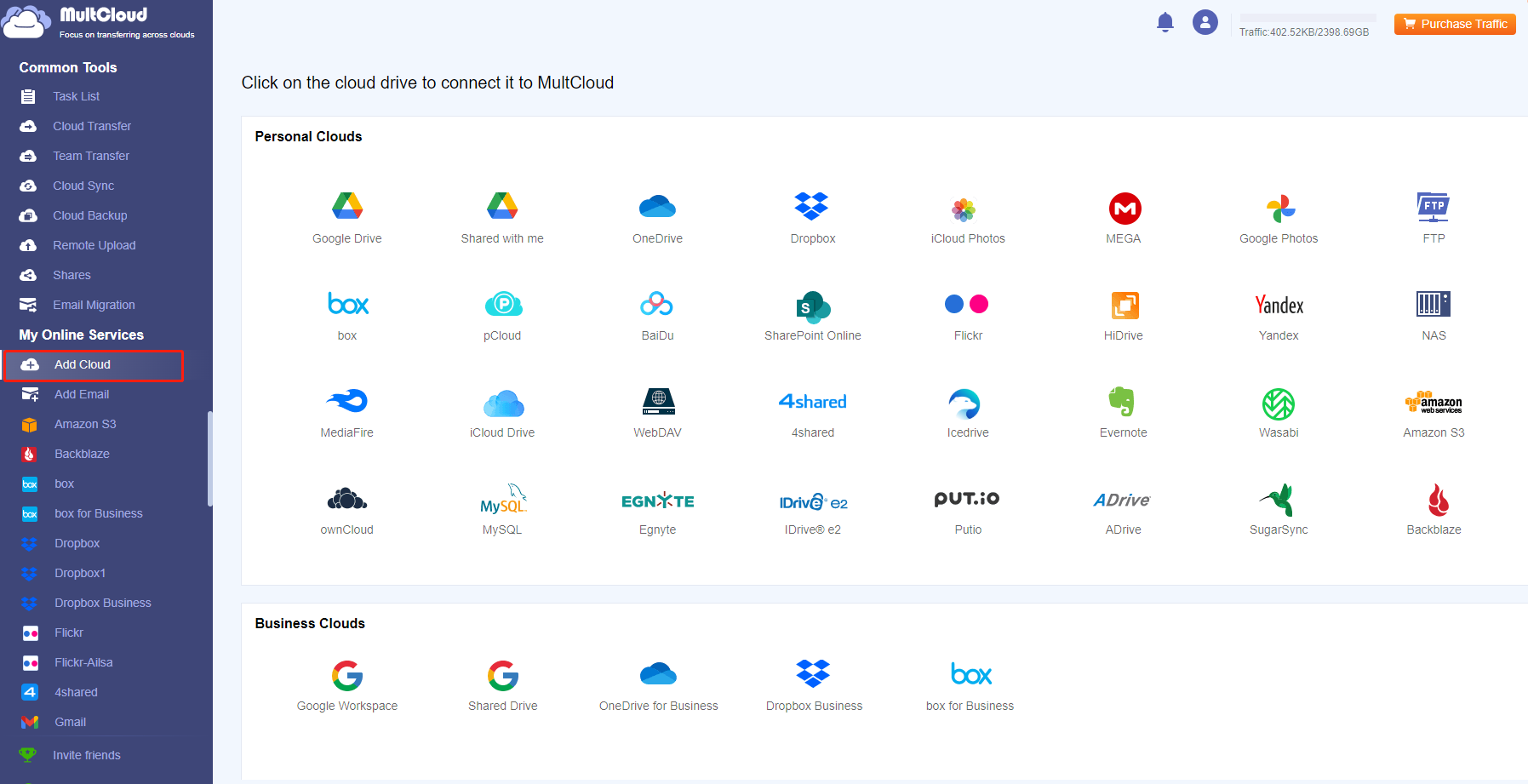
Task: Select the Shared with me cloud icon
Action: coord(502,206)
